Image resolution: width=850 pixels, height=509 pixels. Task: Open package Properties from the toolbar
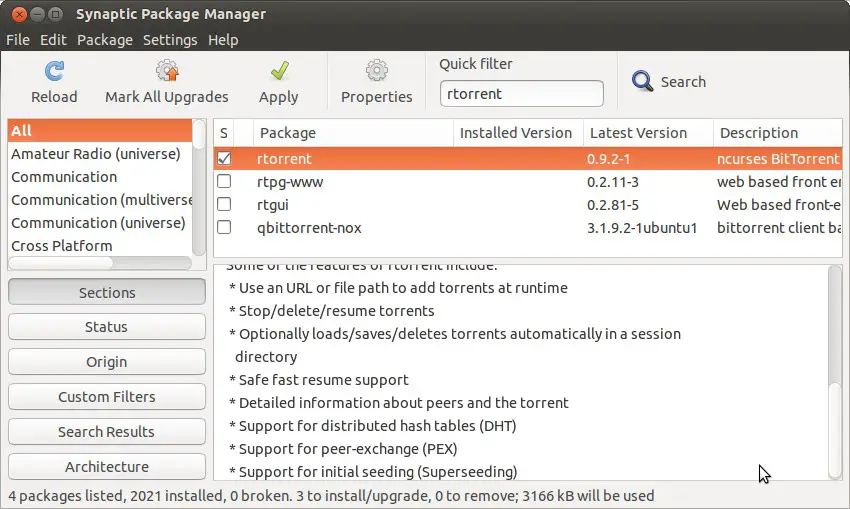pos(376,82)
